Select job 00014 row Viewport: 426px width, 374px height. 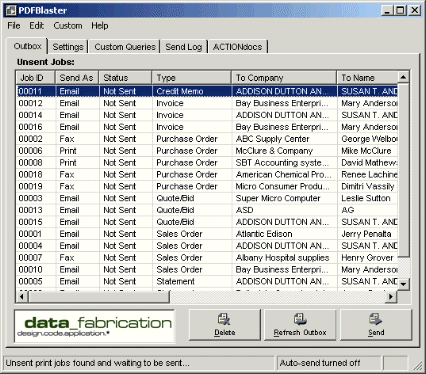coord(207,115)
